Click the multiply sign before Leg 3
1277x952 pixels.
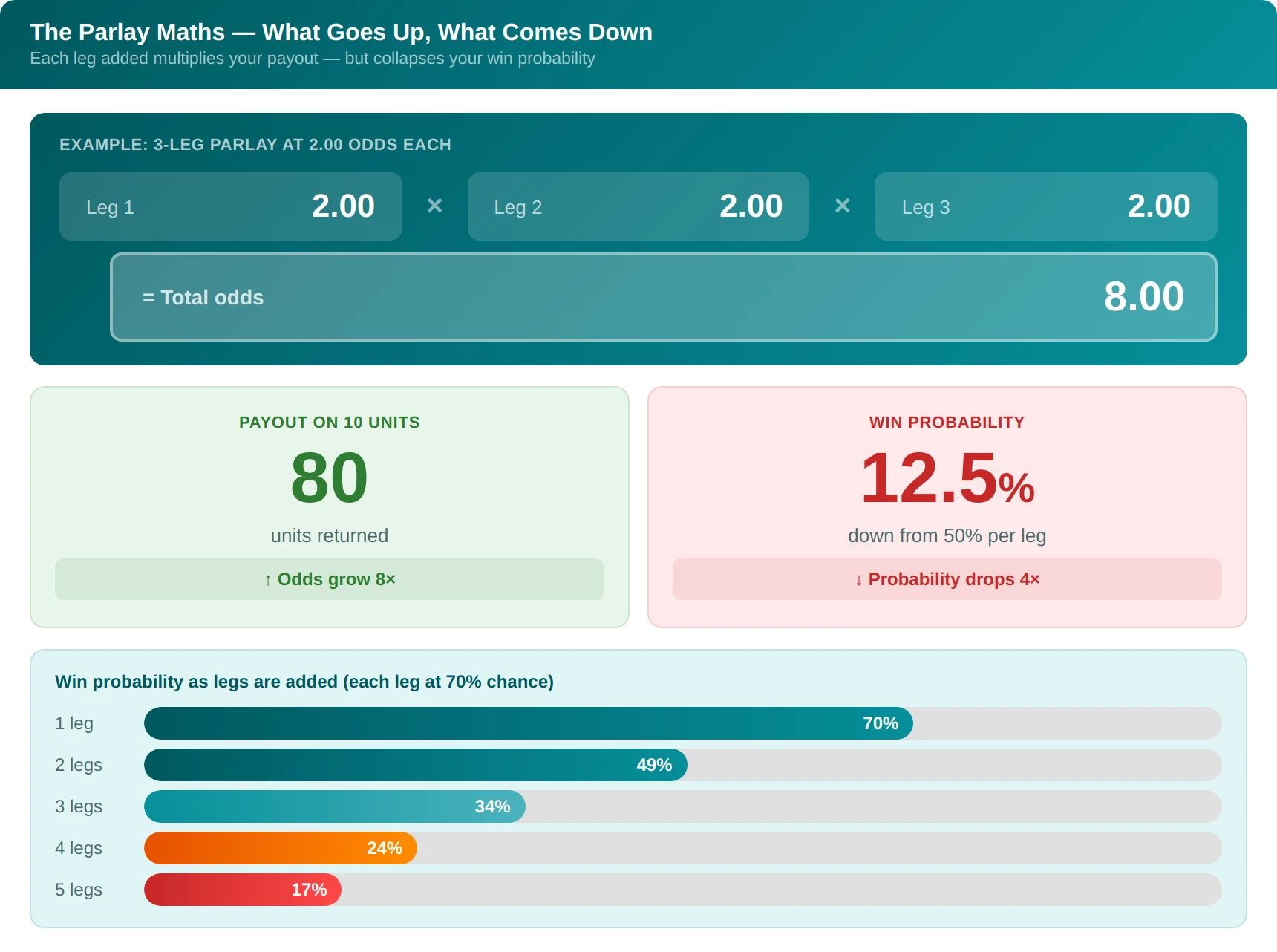pyautogui.click(x=842, y=206)
